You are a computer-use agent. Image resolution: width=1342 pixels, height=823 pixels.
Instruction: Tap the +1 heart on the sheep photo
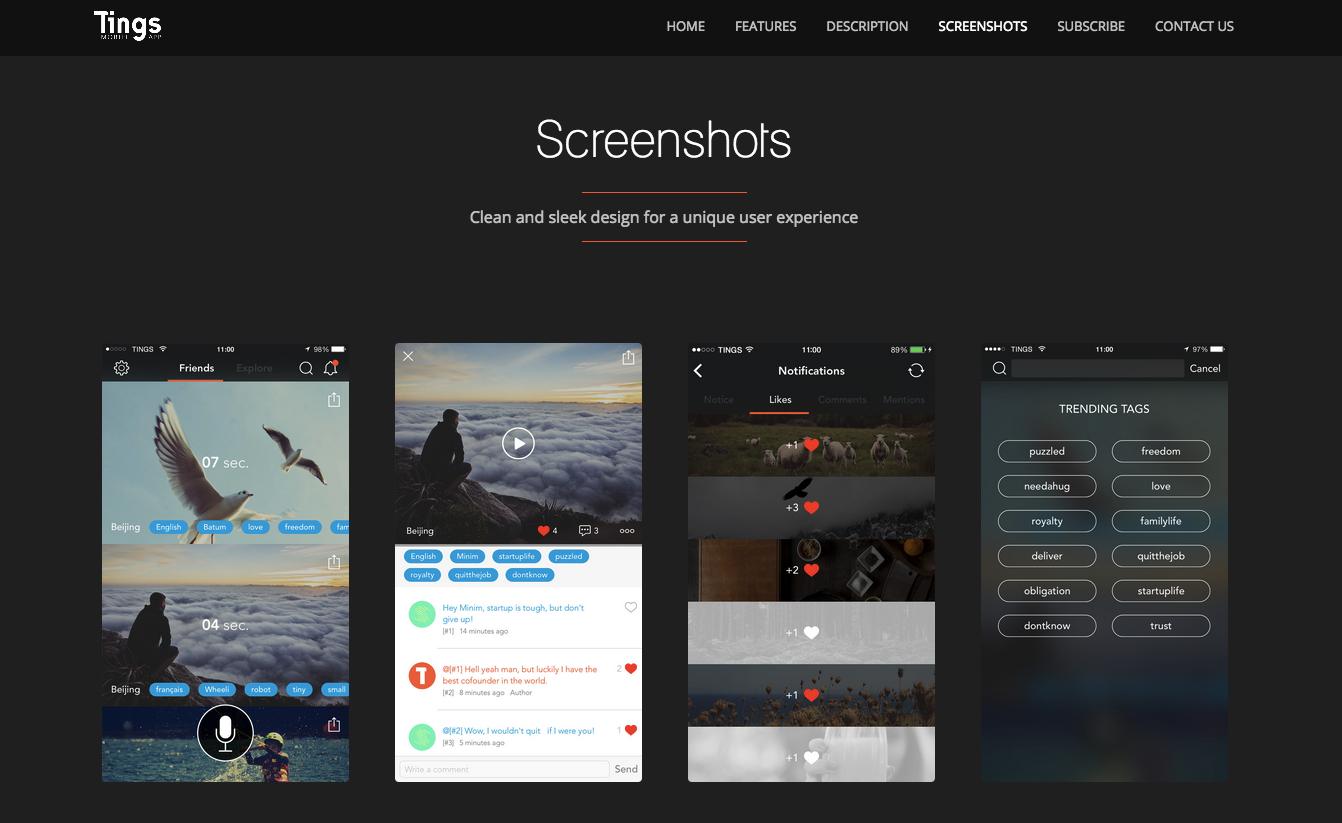[811, 445]
